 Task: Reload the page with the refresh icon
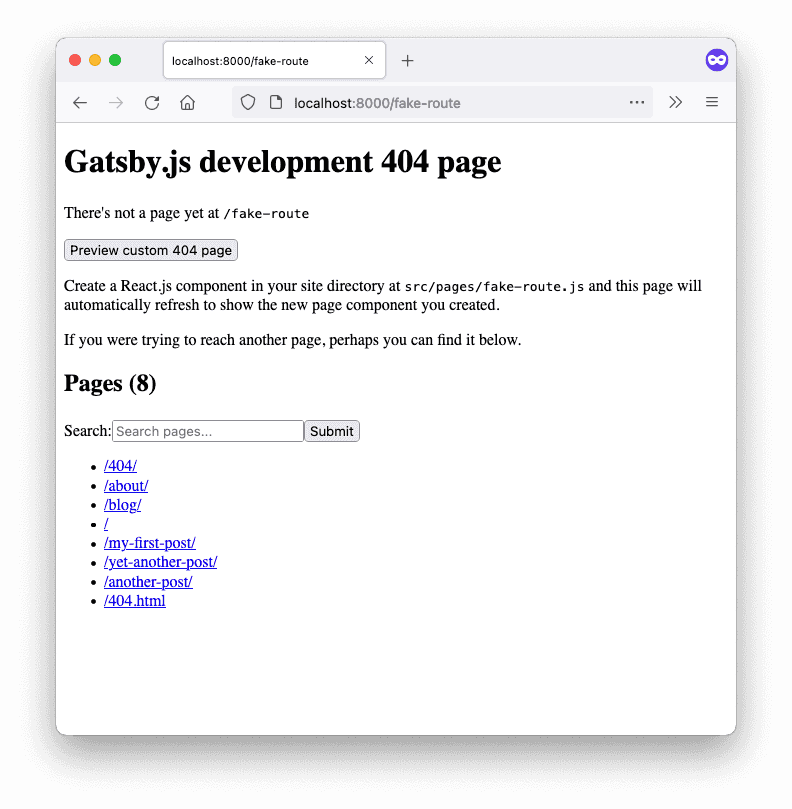click(x=152, y=102)
